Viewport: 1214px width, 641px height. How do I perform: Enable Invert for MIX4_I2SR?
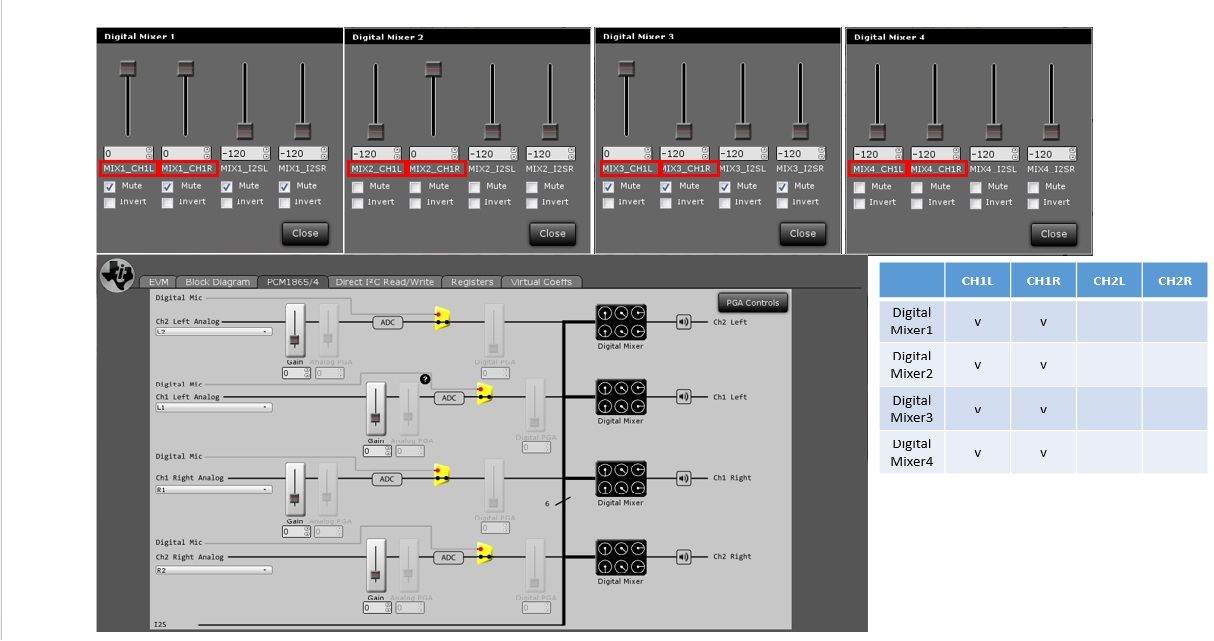(1034, 202)
